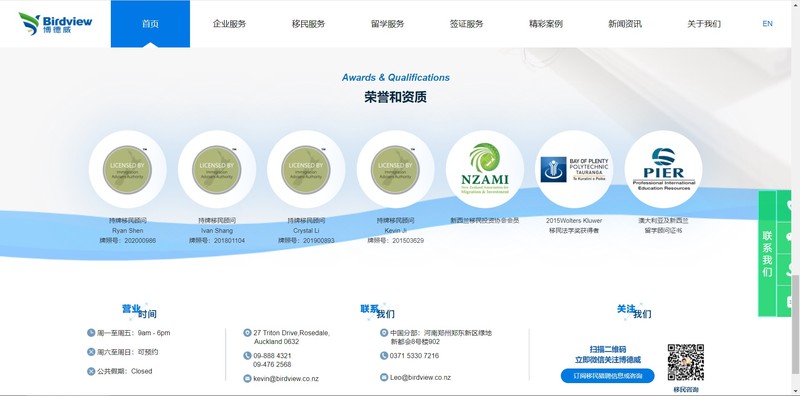Switch the site language to EN

[x=767, y=23]
